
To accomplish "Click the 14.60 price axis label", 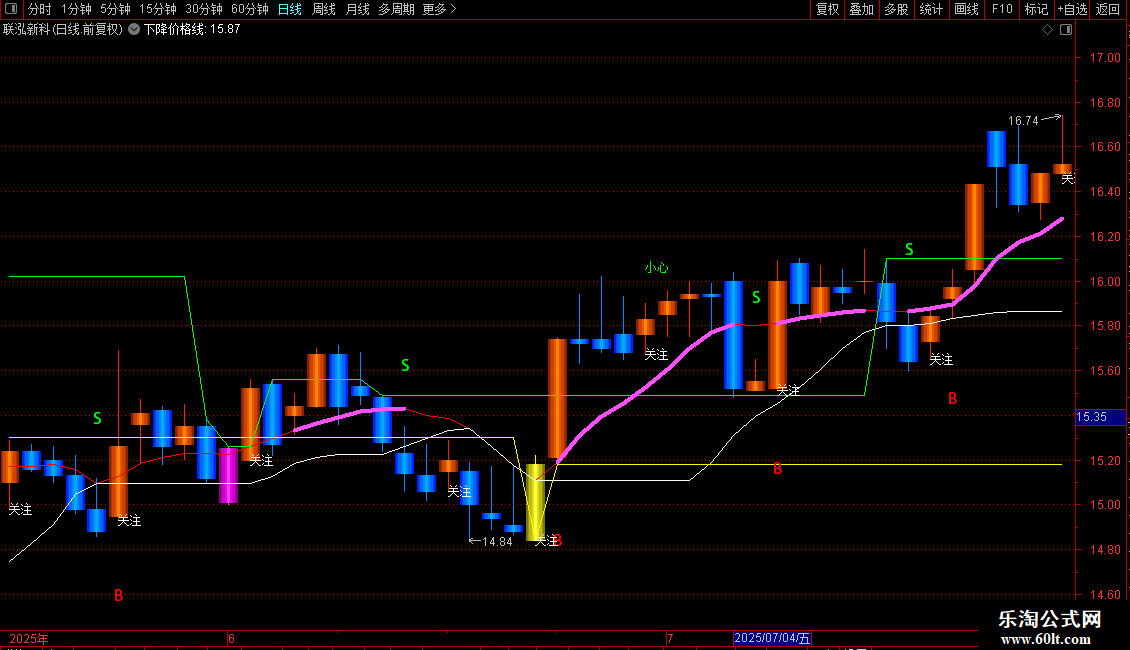I will 1105,595.
